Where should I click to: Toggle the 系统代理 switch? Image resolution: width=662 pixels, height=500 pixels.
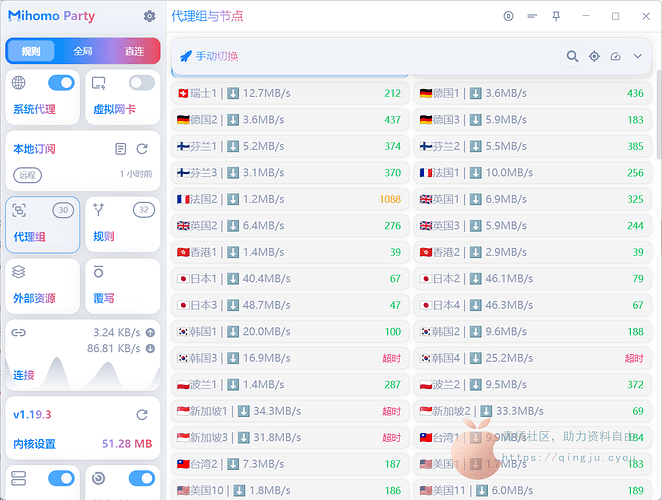[x=61, y=83]
